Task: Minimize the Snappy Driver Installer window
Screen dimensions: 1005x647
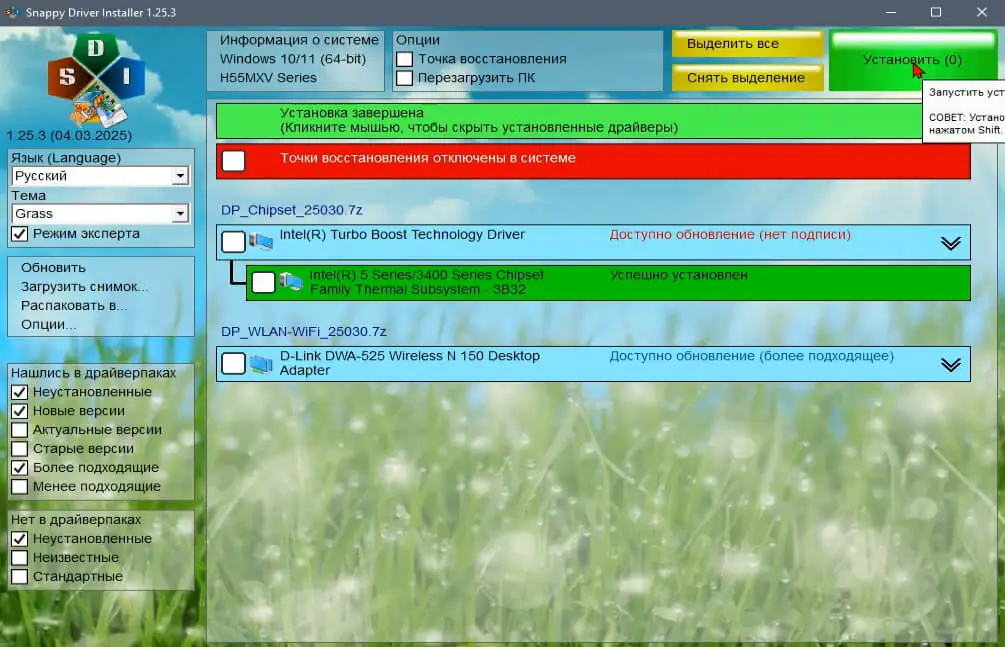Action: [x=891, y=12]
